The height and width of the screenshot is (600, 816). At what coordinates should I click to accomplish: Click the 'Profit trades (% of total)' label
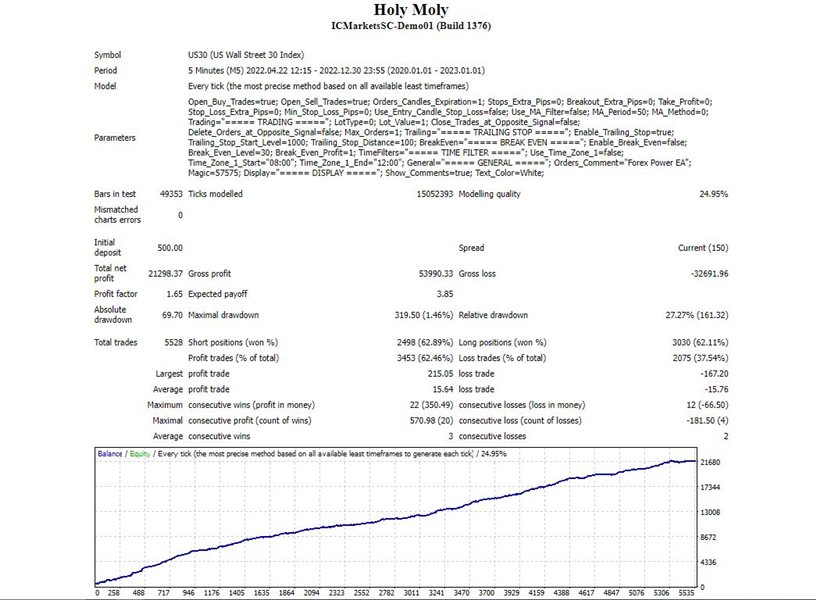233,358
